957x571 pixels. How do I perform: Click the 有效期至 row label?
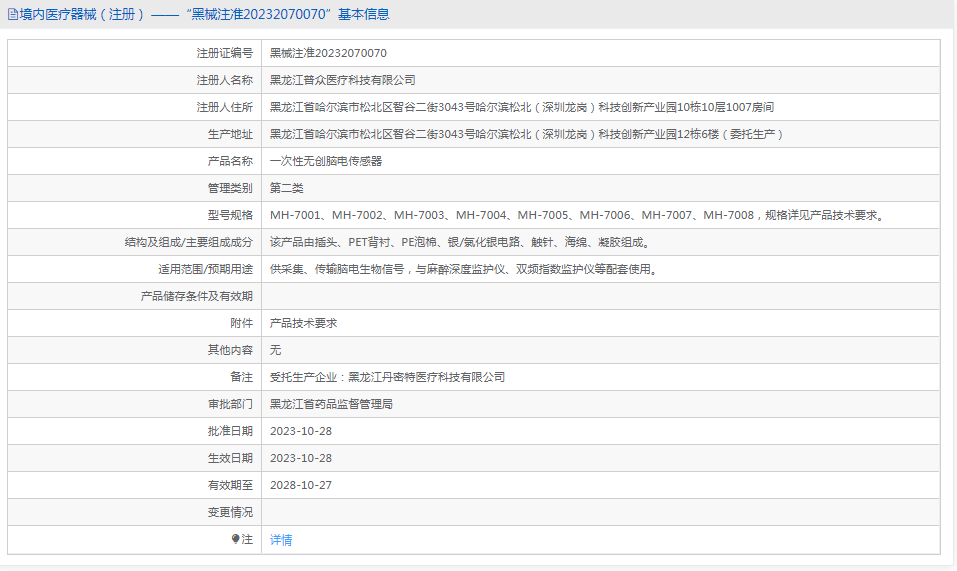tap(230, 485)
